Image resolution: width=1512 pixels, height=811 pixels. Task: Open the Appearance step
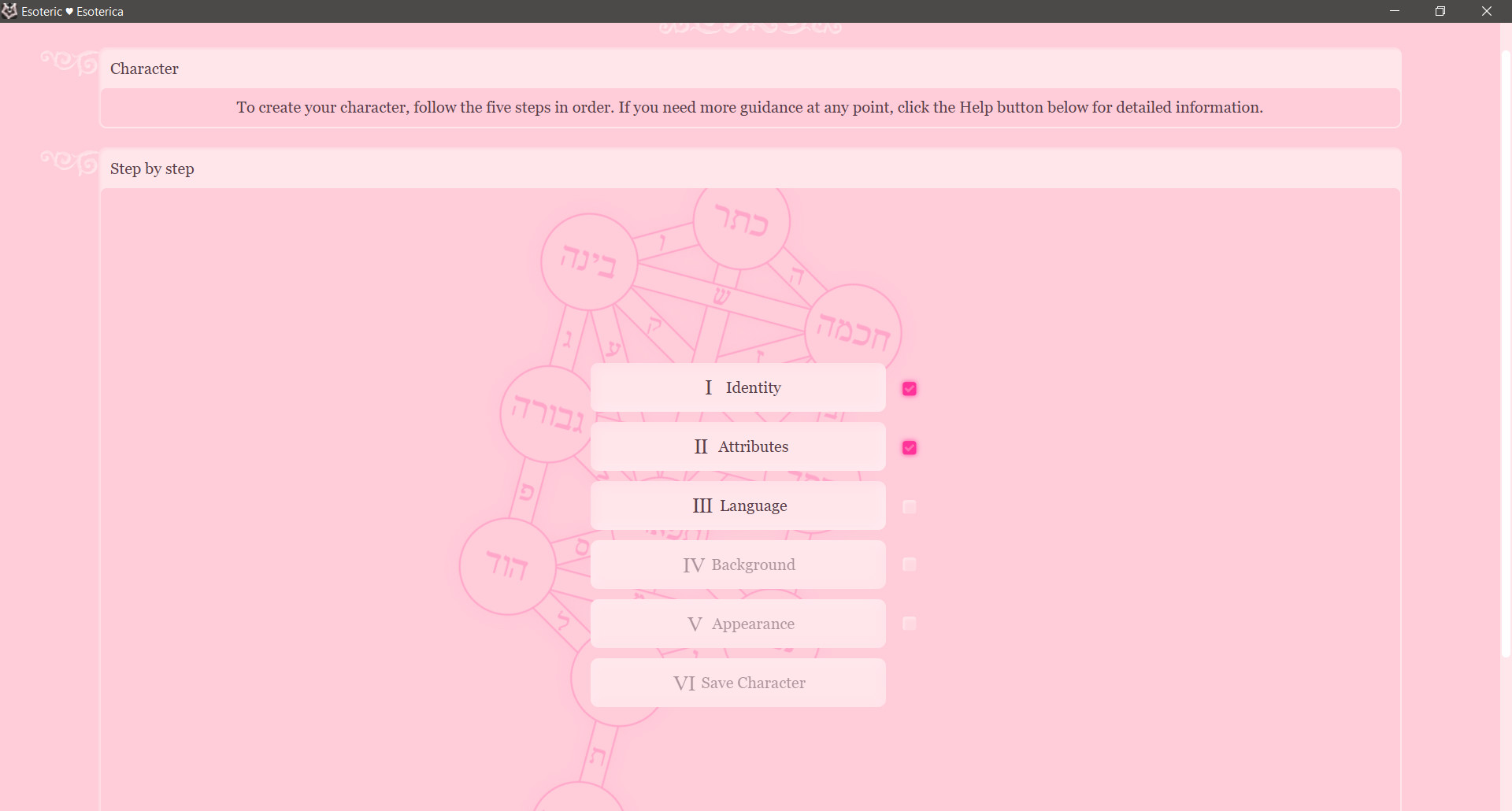tap(738, 624)
